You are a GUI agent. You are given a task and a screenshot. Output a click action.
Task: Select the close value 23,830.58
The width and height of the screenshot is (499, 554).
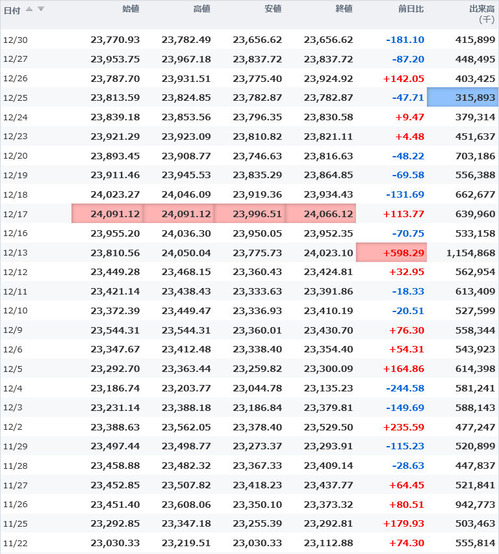tap(328, 117)
